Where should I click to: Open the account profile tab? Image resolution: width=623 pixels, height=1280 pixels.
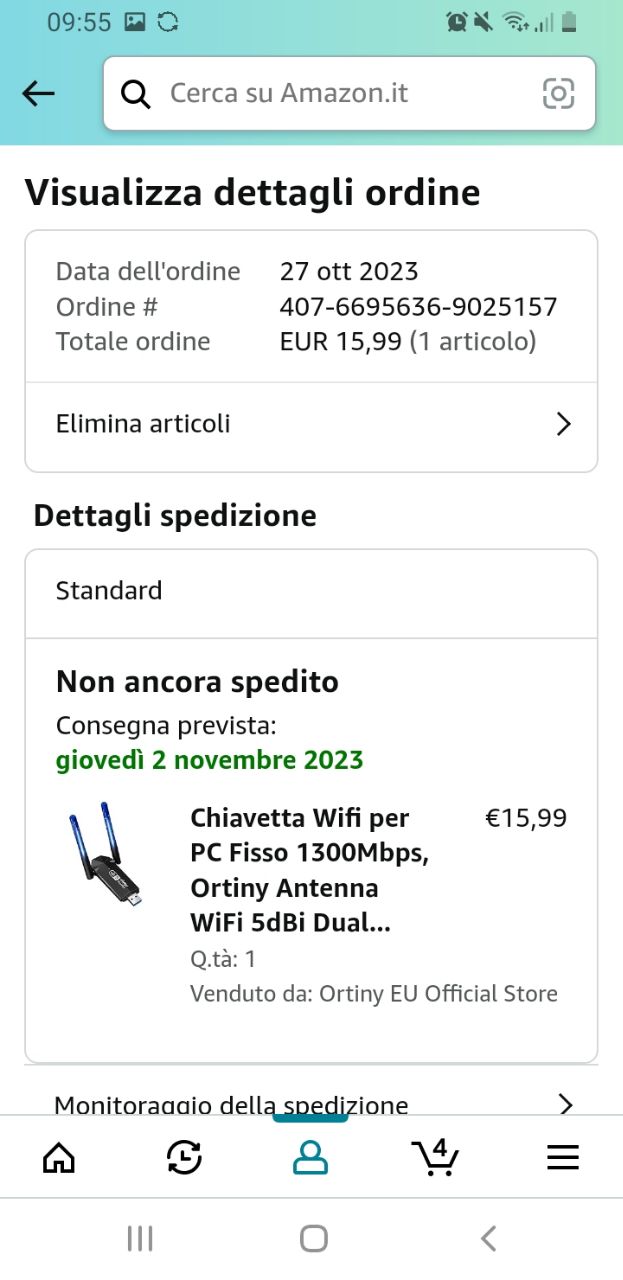point(310,1158)
